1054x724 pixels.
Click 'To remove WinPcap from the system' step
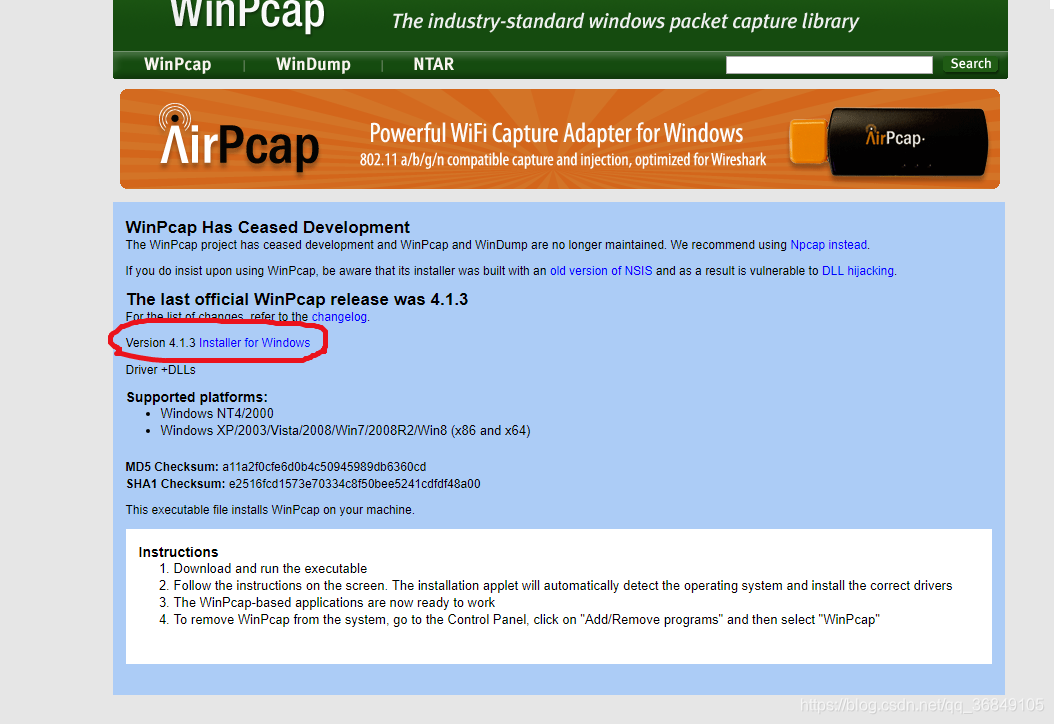[526, 620]
